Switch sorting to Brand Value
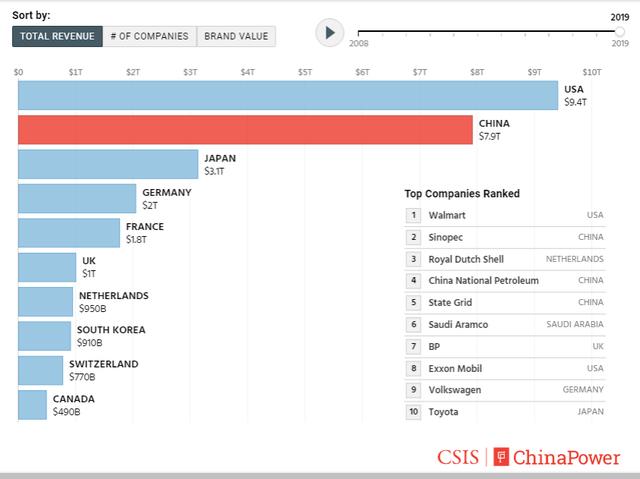 [236, 36]
